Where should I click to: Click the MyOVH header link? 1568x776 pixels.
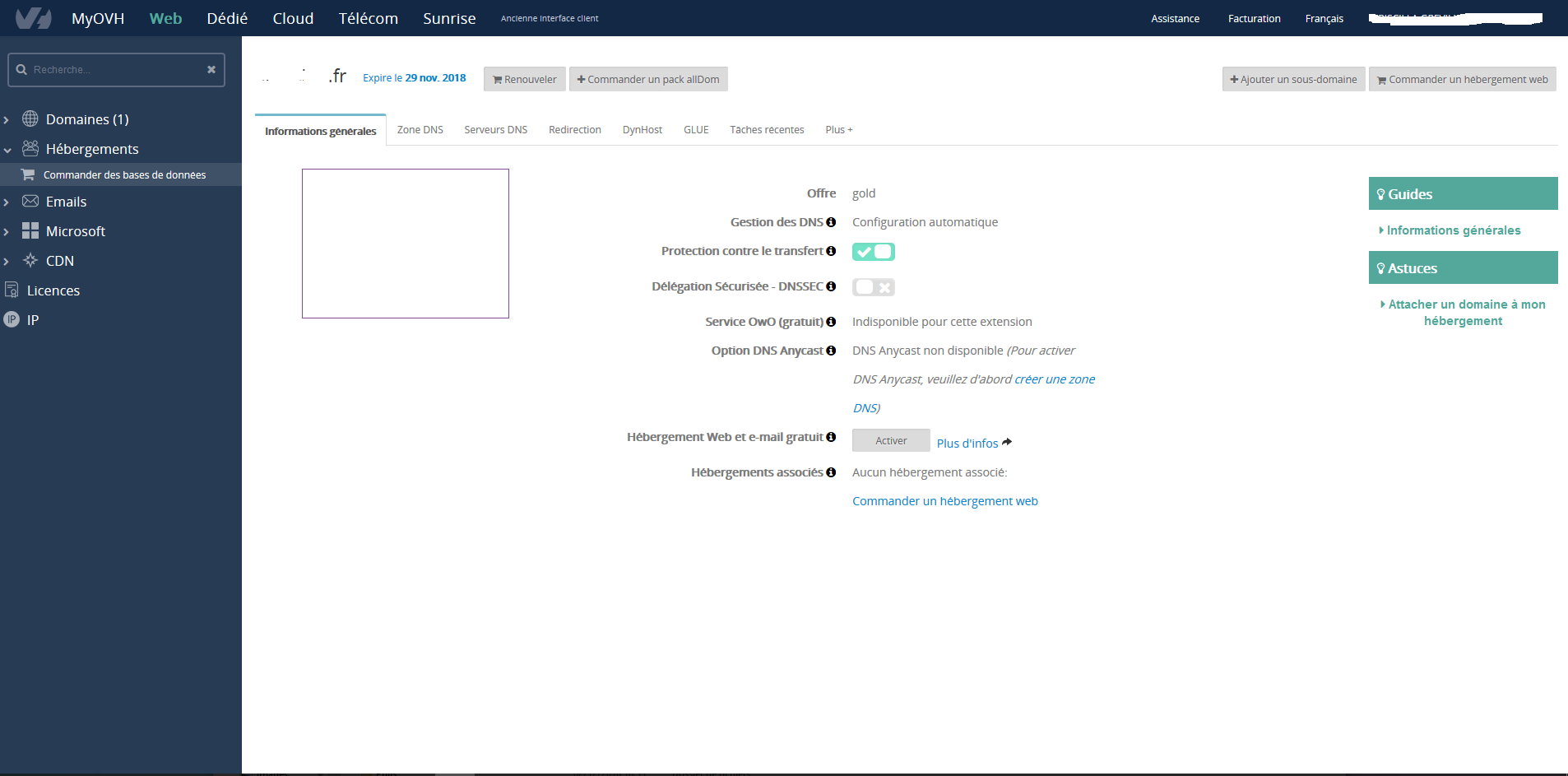pyautogui.click(x=98, y=18)
